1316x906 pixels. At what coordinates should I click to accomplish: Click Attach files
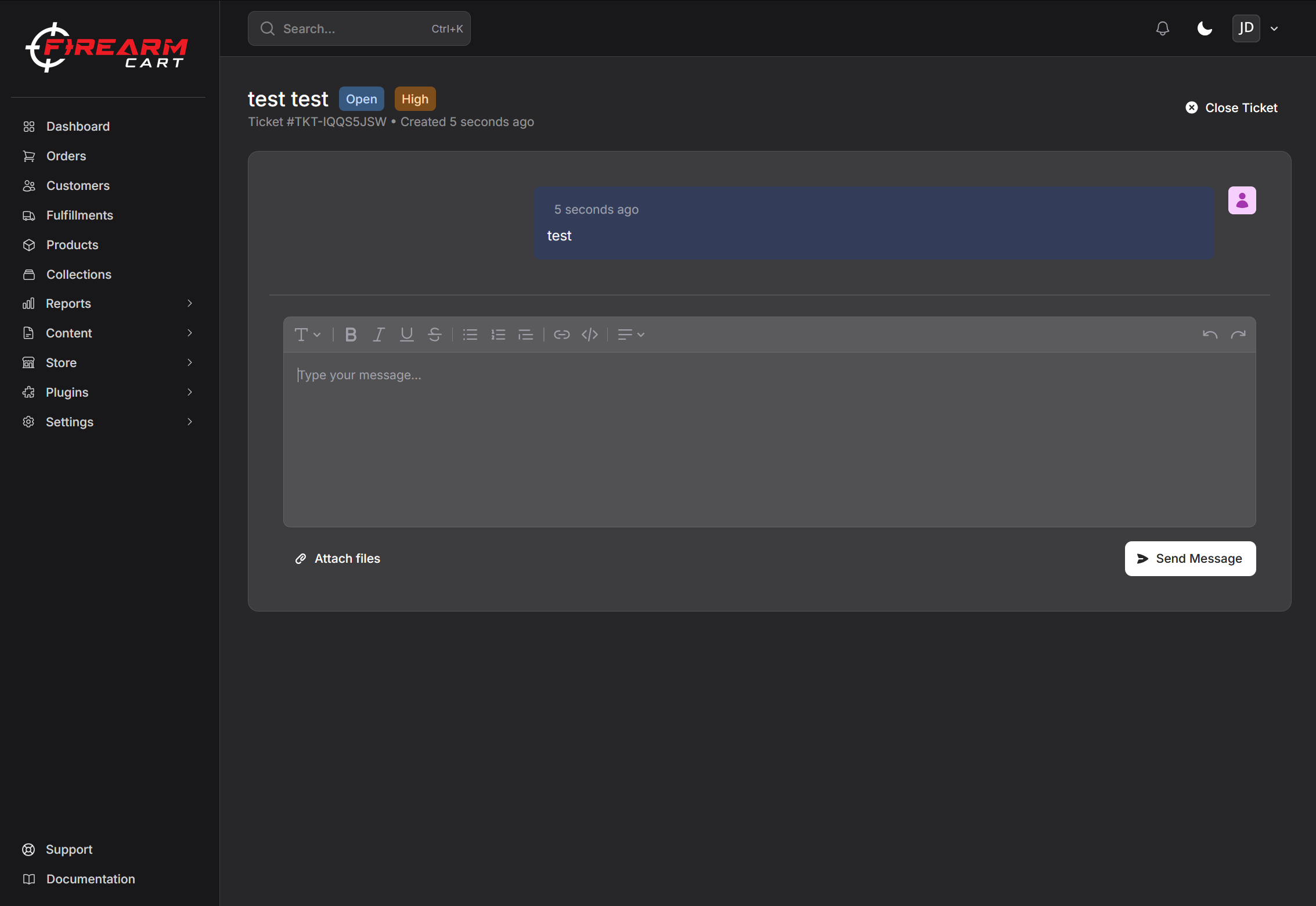click(338, 559)
